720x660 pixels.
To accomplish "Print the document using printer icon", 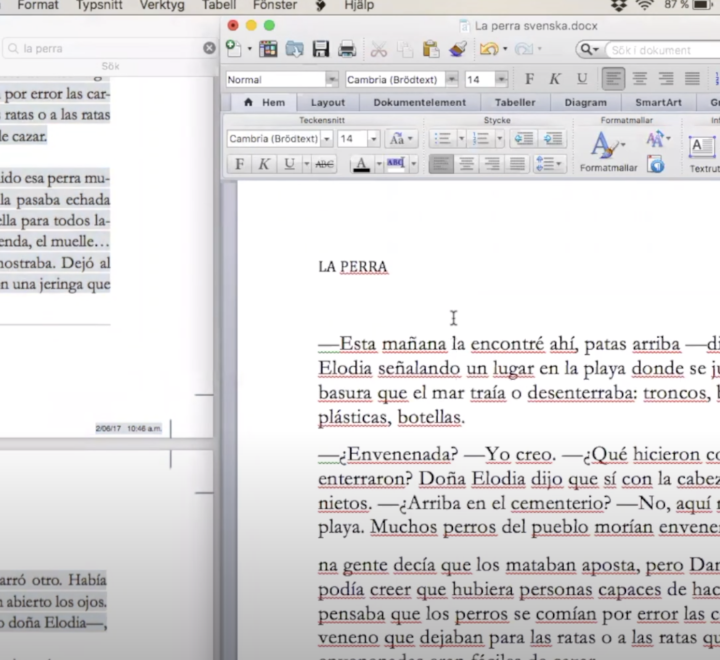I will pyautogui.click(x=347, y=49).
